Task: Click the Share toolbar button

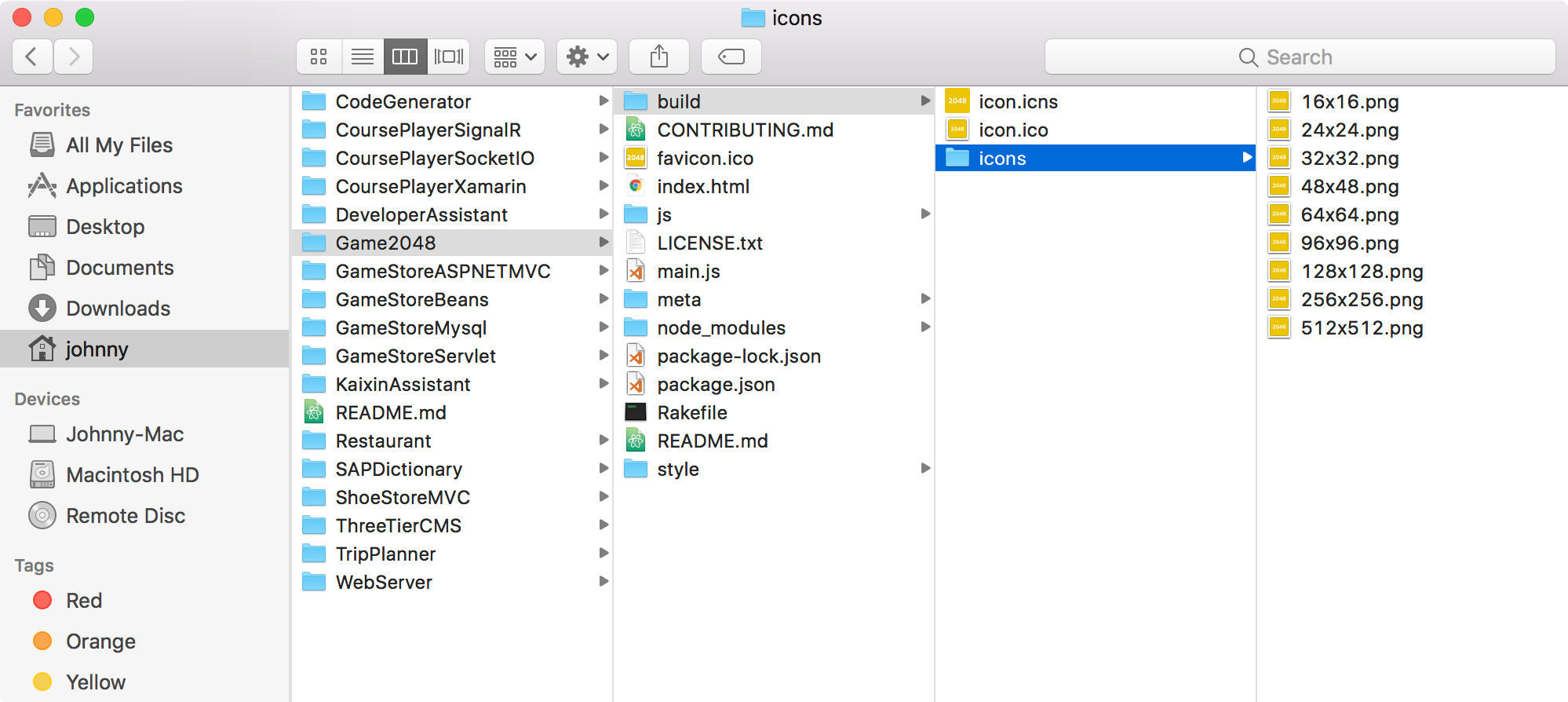Action: pyautogui.click(x=659, y=57)
